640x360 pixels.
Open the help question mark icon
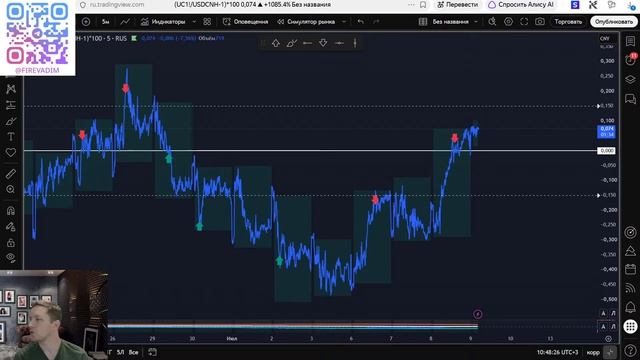[x=630, y=350]
